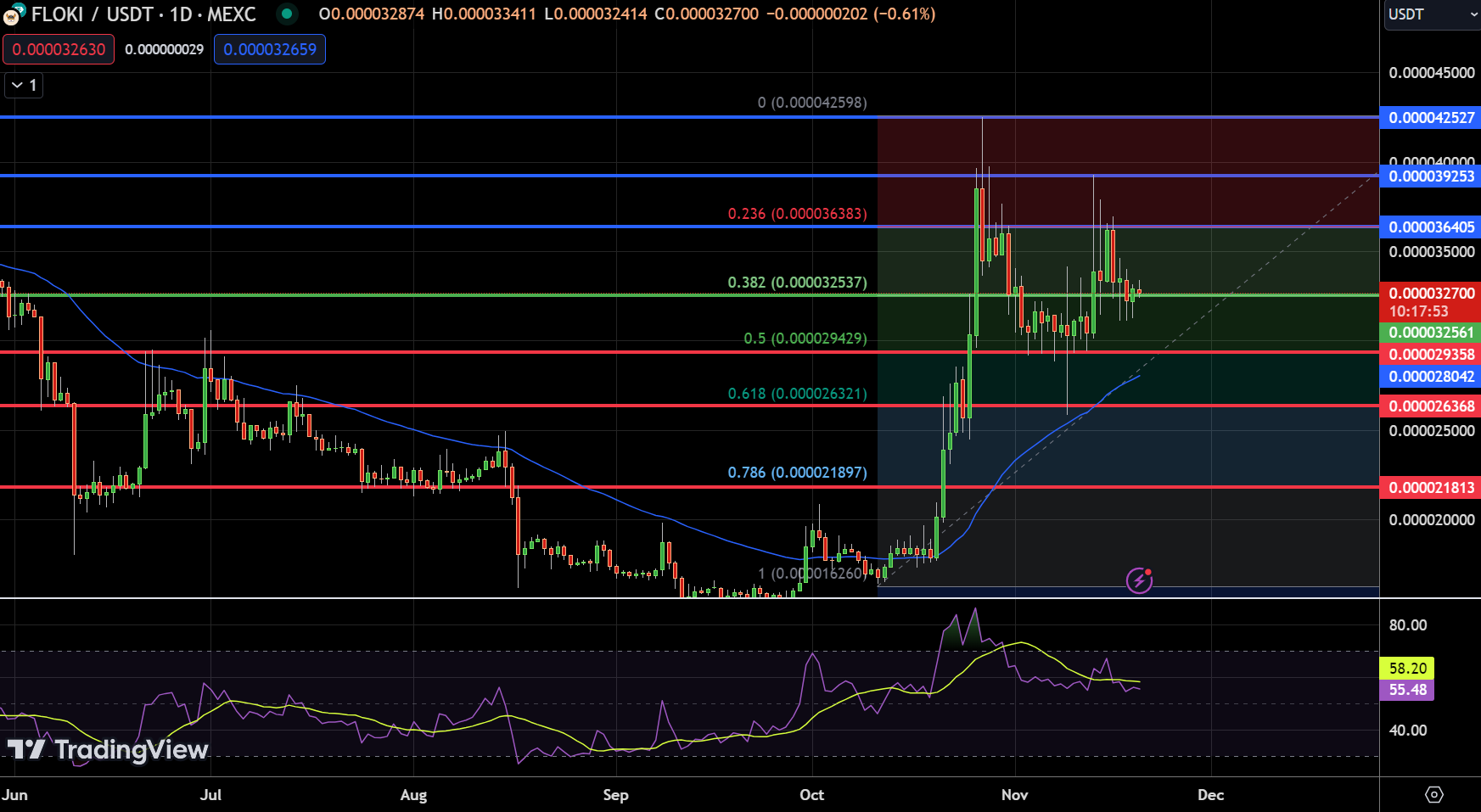Screen dimensions: 1481x812
Task: Select green level label 0.000032561
Action: click(x=1431, y=333)
